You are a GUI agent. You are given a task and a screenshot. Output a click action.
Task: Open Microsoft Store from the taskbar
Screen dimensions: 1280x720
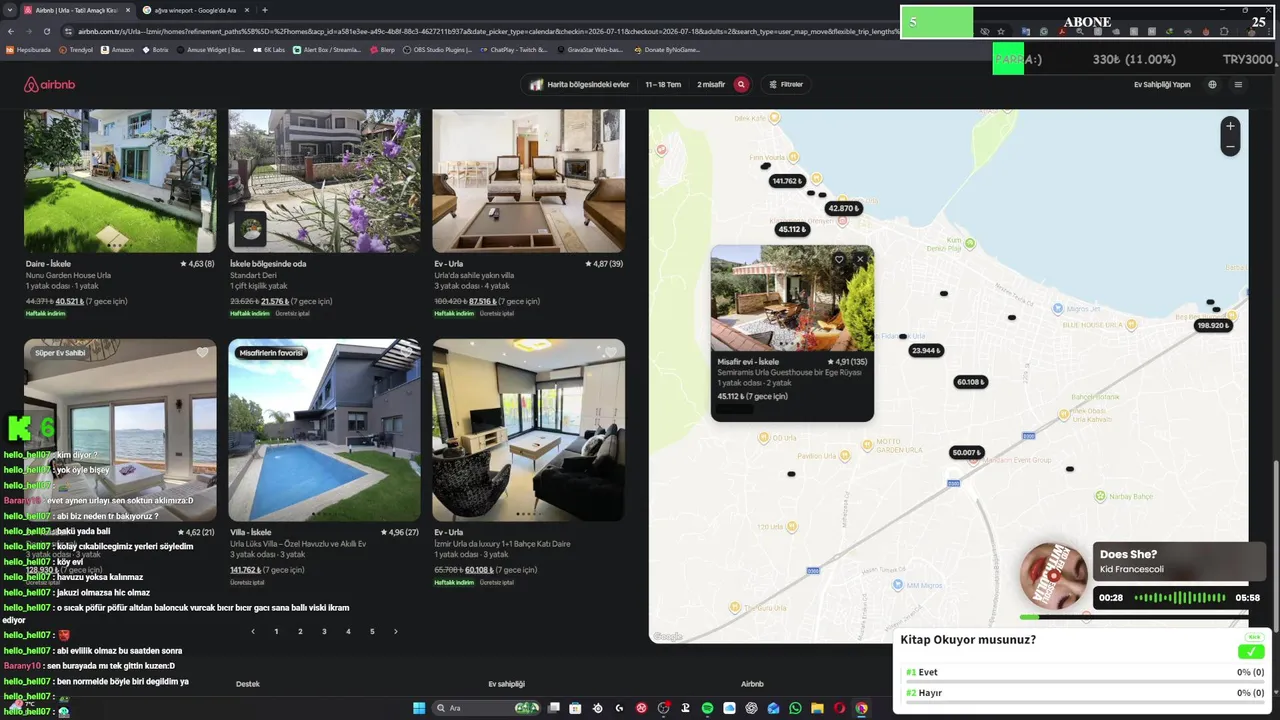(x=575, y=708)
